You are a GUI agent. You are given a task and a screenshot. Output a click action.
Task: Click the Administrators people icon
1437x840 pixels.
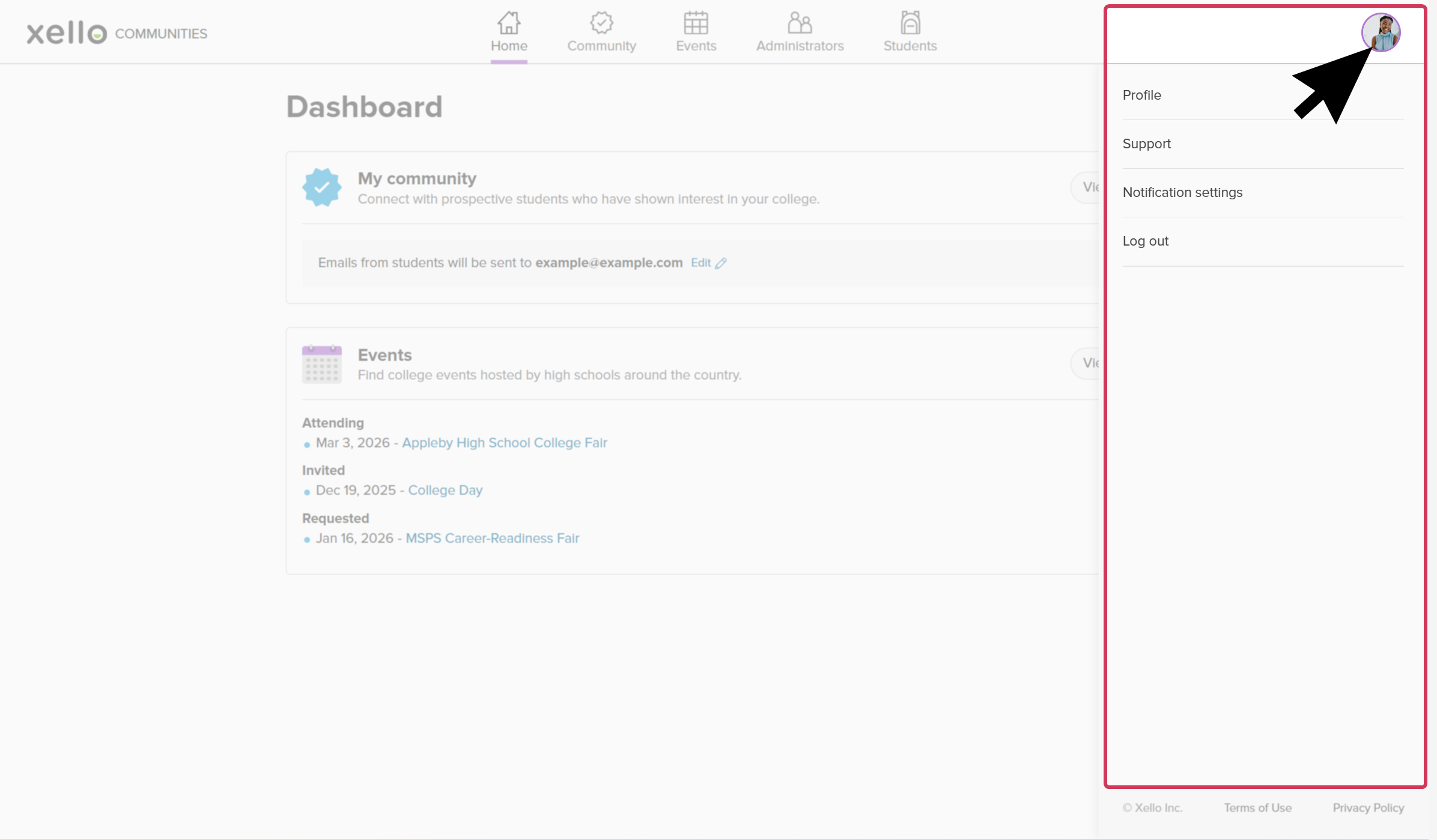pos(800,23)
